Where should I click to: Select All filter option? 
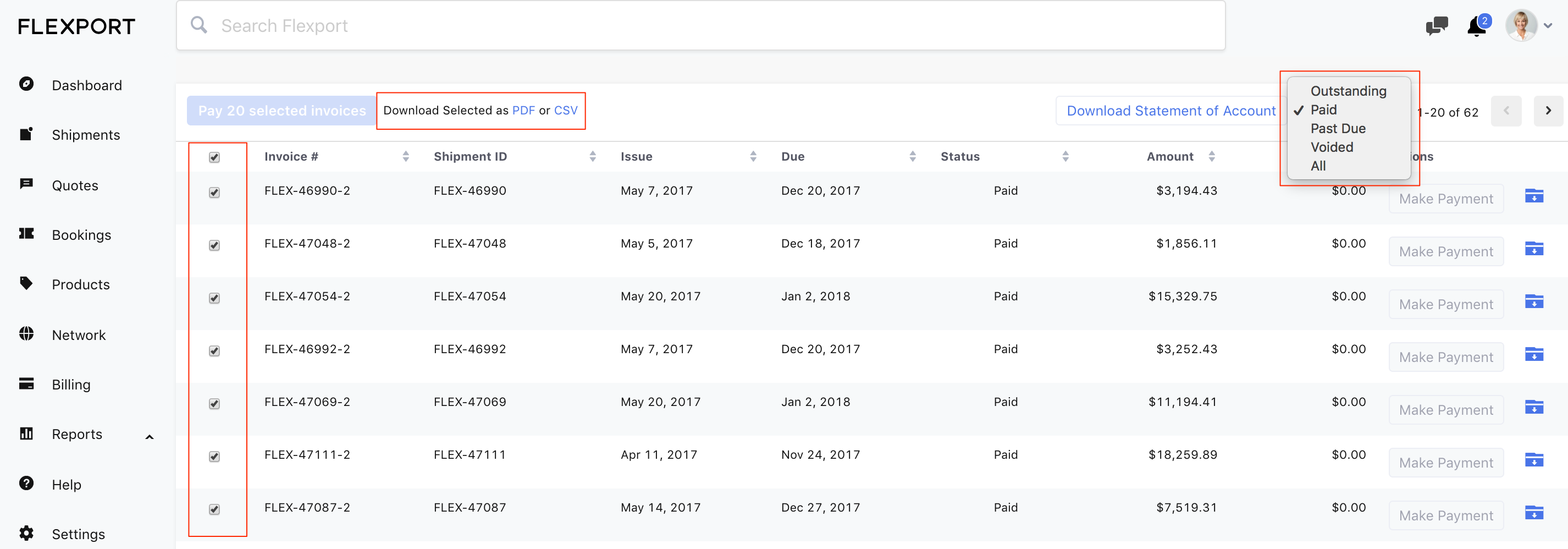(1349, 166)
